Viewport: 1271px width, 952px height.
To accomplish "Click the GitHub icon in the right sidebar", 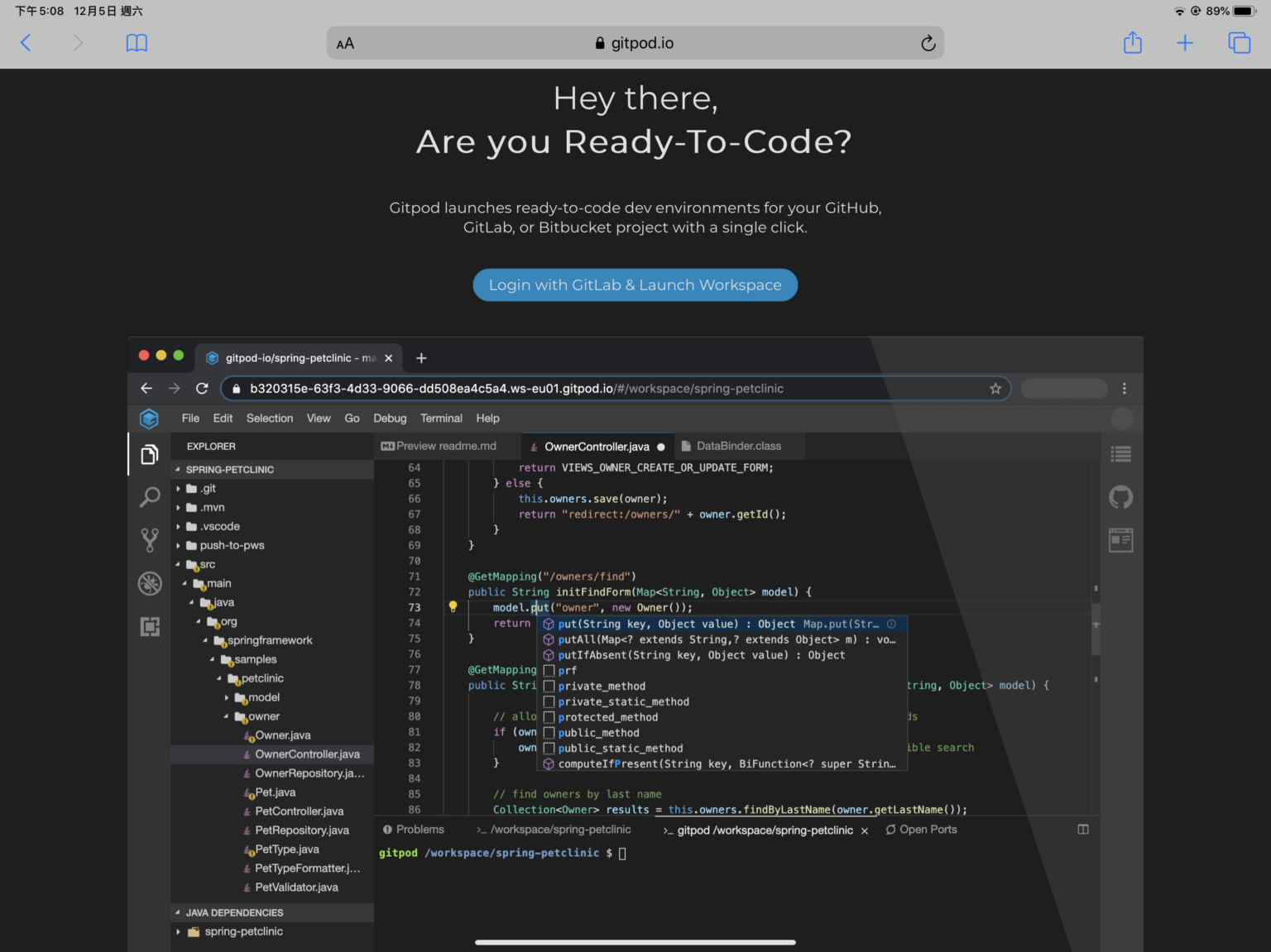I will pos(1121,496).
